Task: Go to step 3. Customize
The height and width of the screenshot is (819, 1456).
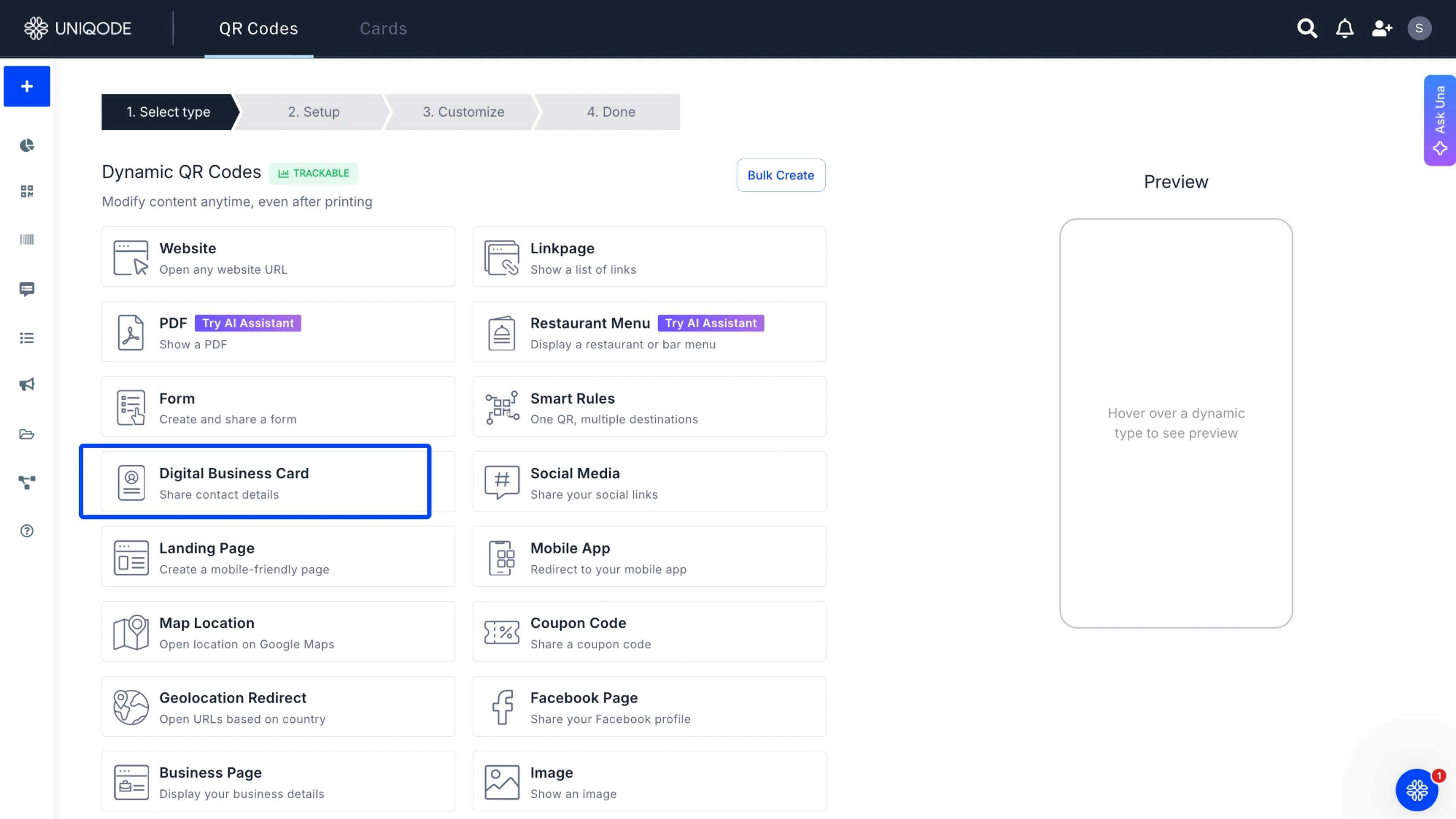Action: tap(463, 112)
